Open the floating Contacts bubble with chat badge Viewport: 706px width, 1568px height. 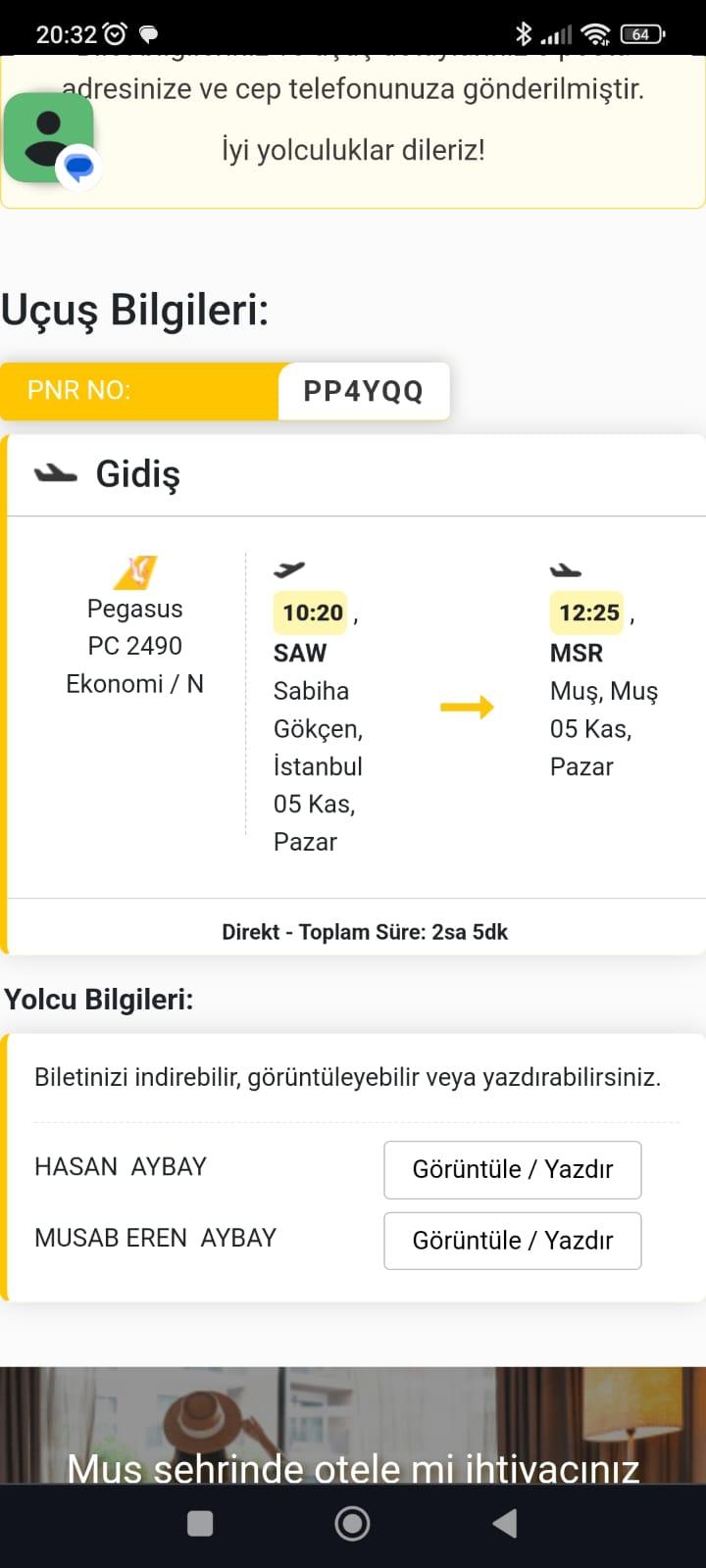pyautogui.click(x=49, y=137)
